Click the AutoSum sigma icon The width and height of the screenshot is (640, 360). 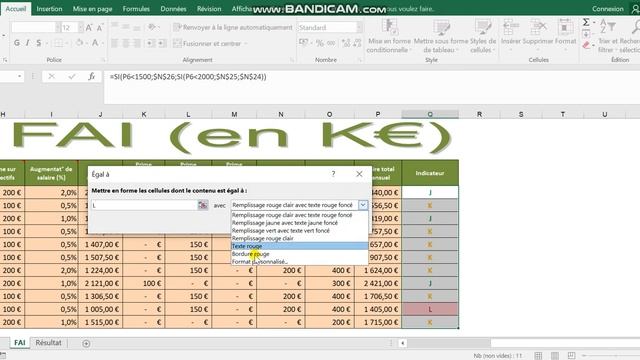pyautogui.click(x=586, y=22)
